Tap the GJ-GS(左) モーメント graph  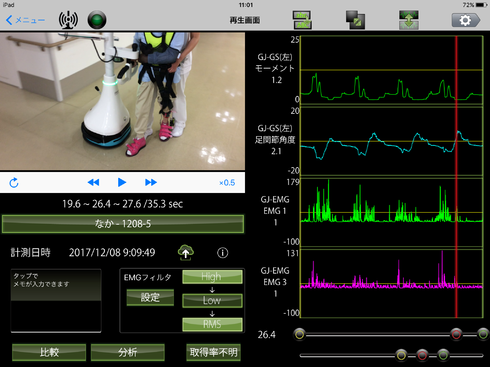[392, 70]
